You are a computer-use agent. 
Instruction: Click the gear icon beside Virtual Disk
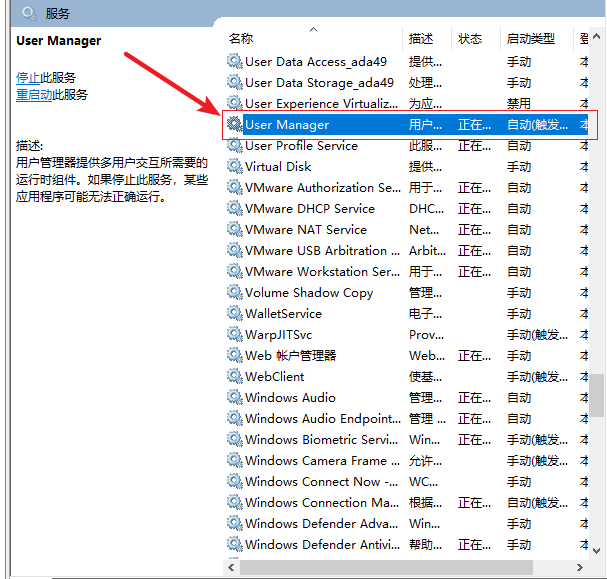coord(235,167)
